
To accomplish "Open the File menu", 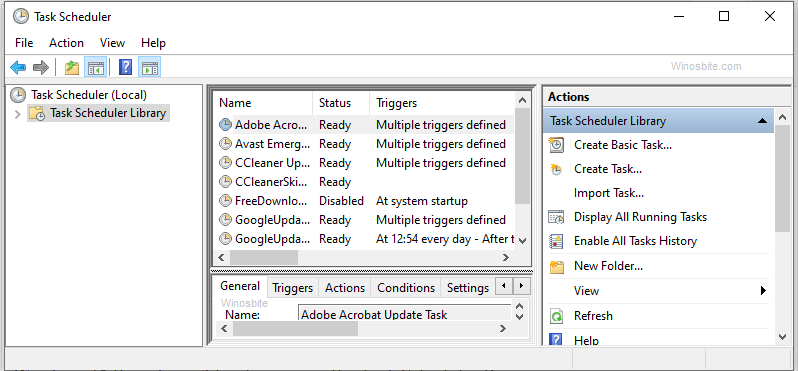I will coord(24,43).
